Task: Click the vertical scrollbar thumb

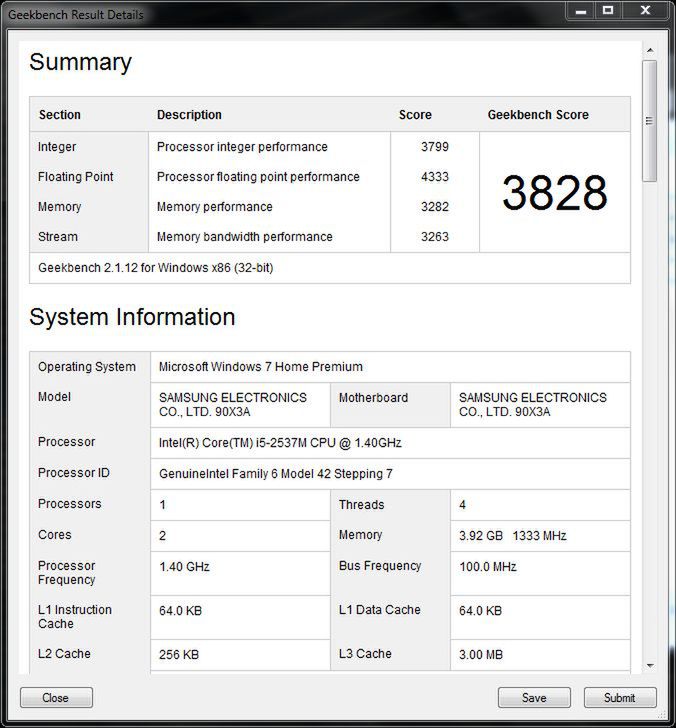Action: click(650, 121)
